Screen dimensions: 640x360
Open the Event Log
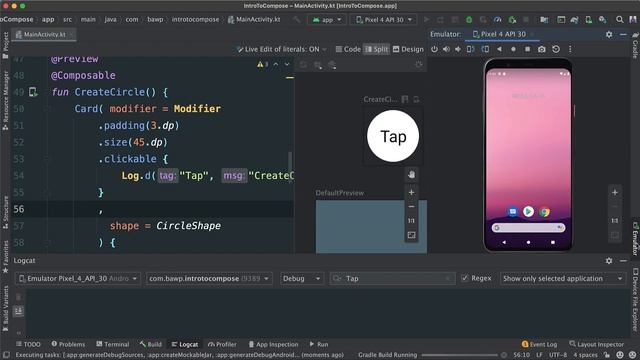539,344
